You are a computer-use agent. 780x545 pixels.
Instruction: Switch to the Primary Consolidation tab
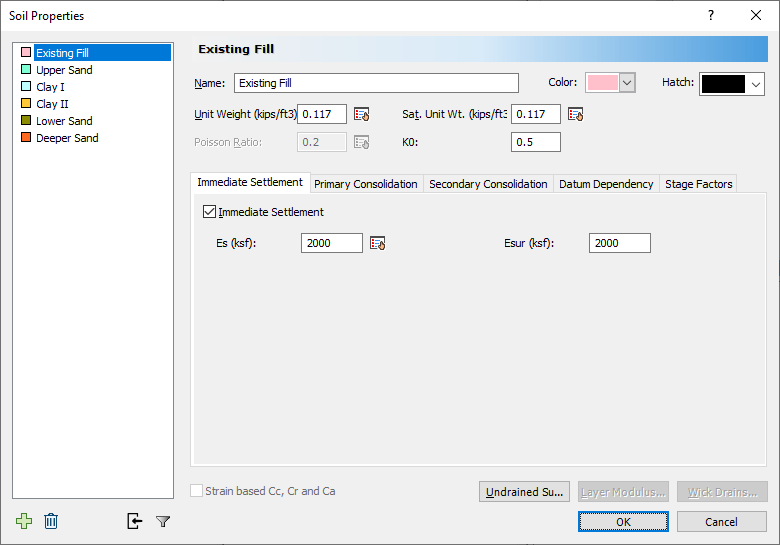[x=366, y=184]
